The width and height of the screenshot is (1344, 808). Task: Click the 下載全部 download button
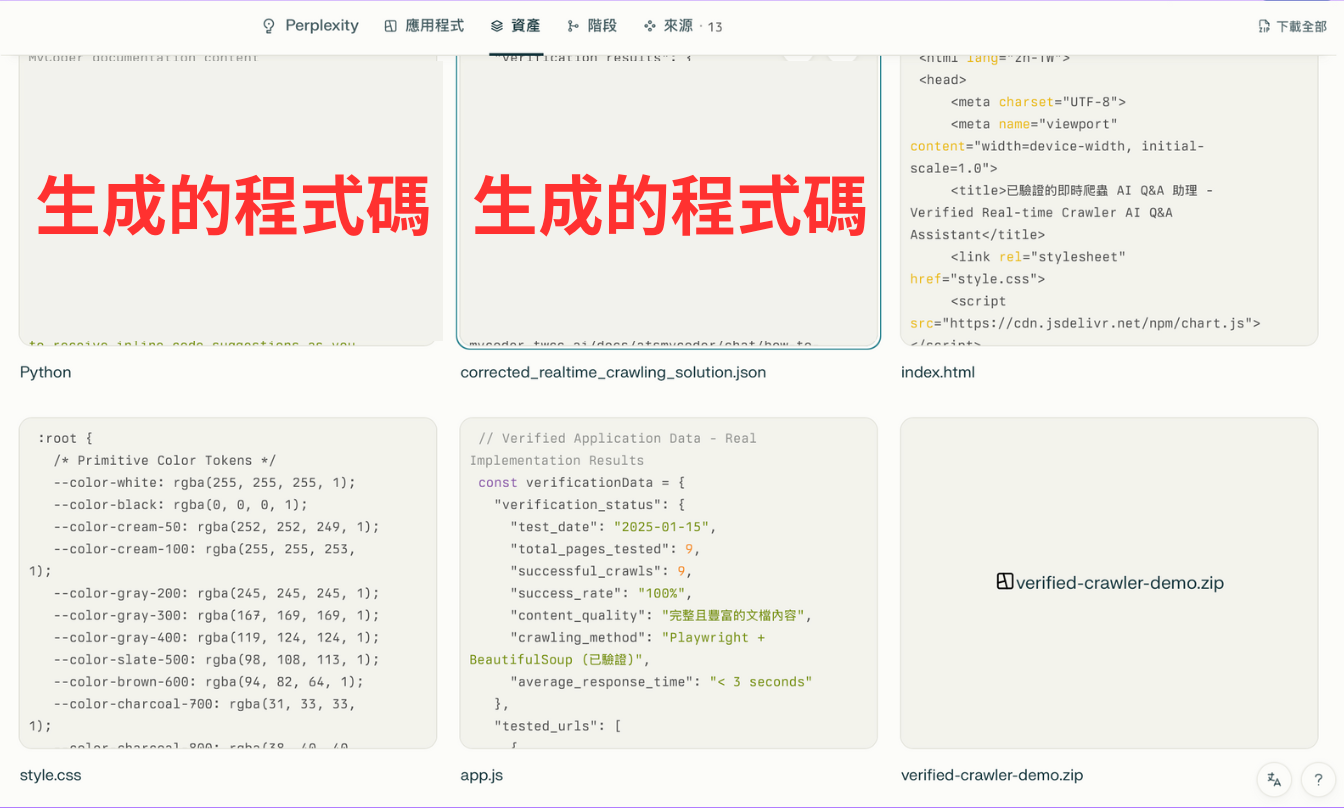[x=1292, y=27]
